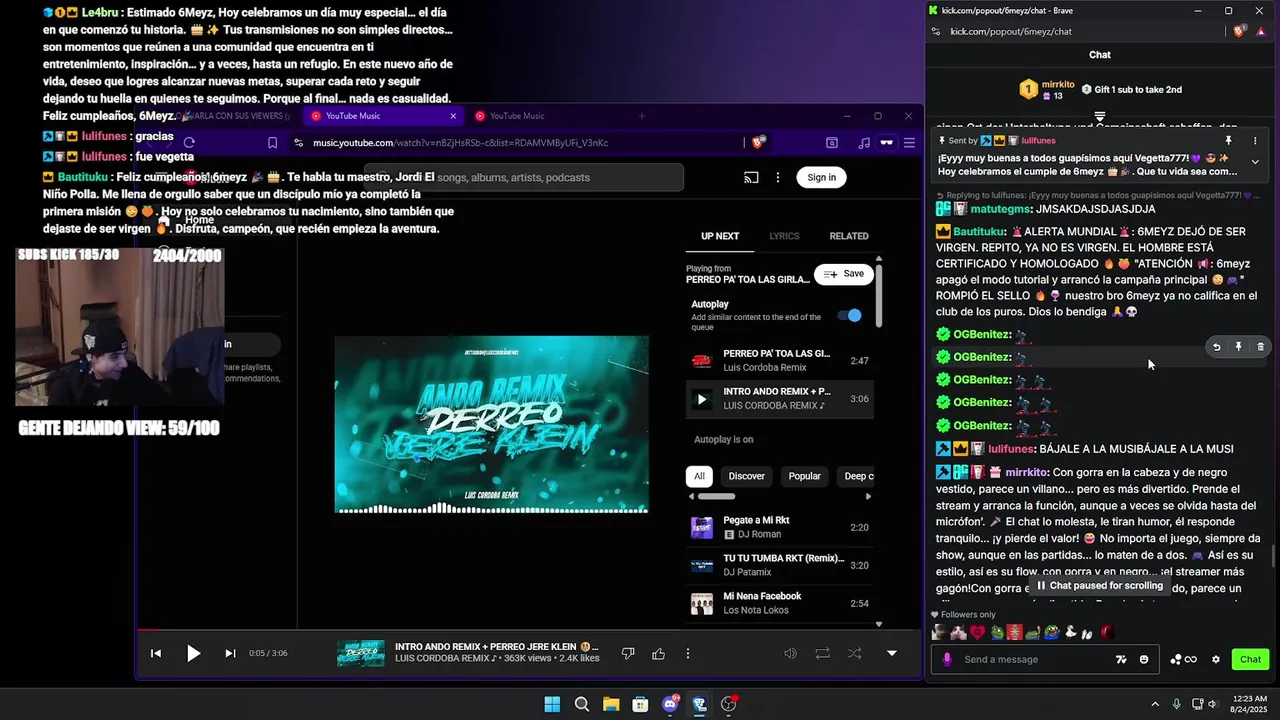The image size is (1280, 720).
Task: Go to the previous track in YouTube Music
Action: 156,653
